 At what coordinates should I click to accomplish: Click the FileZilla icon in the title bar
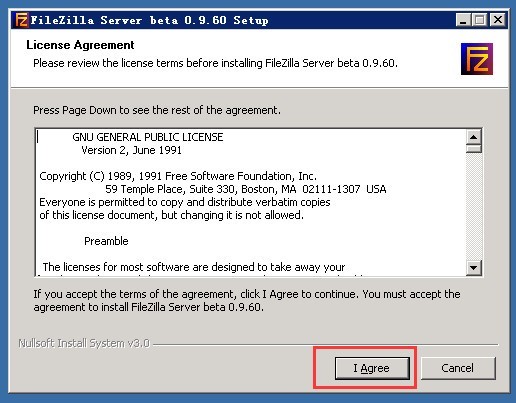(x=21, y=20)
